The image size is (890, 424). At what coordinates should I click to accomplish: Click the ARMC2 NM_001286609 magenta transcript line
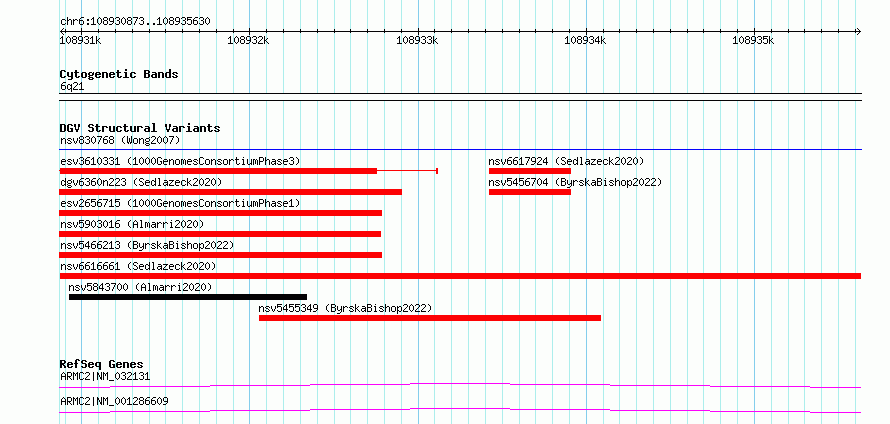[460, 410]
